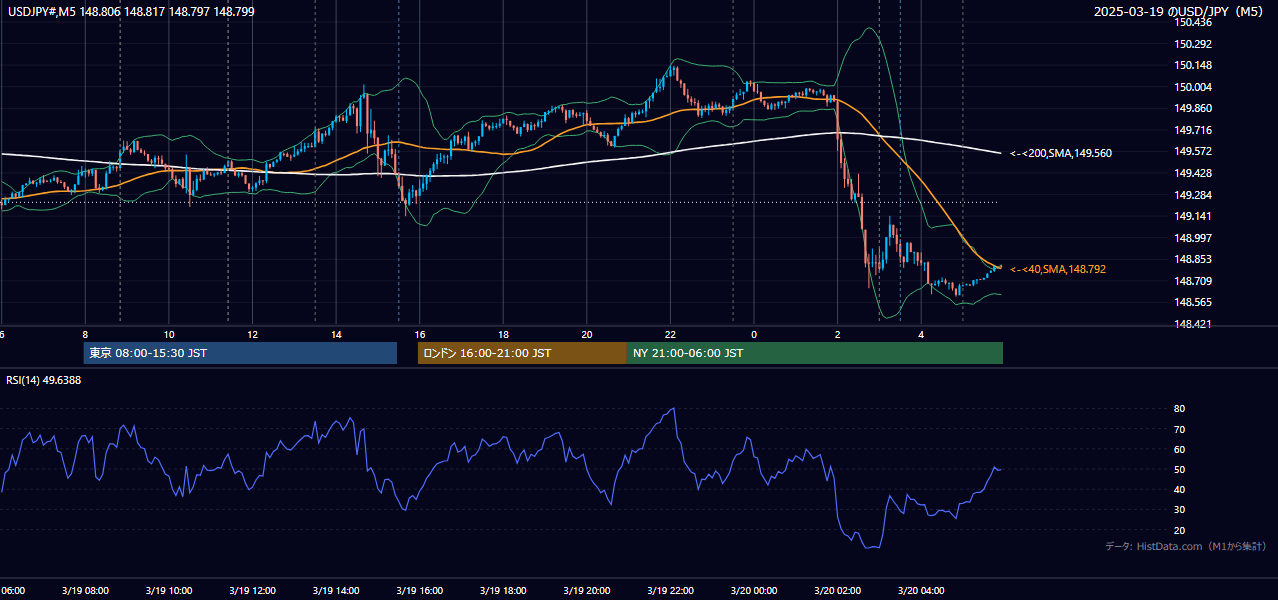Select the 東京 08:00-15:30 JST session bar

tap(240, 353)
